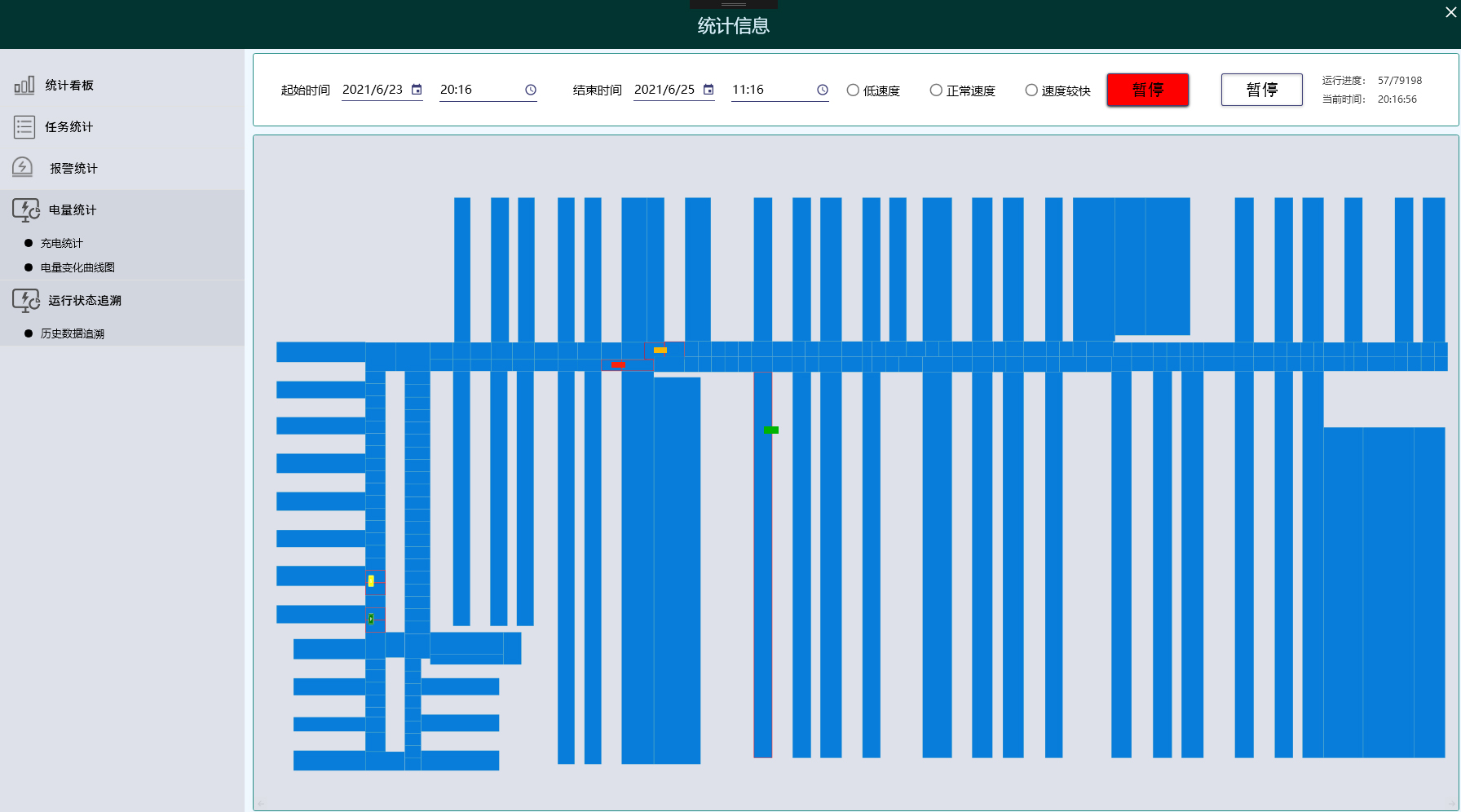Click the power monitor icon for 电量统计
Screen dimensions: 1461x812
pos(25,210)
